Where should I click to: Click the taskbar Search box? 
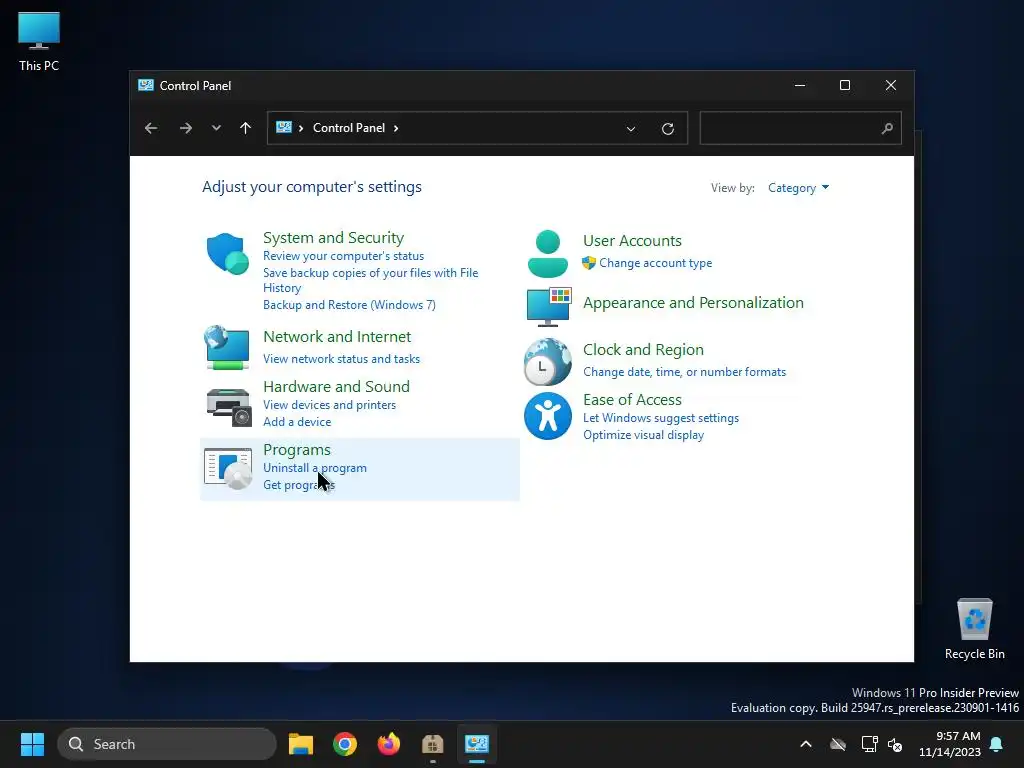167,744
